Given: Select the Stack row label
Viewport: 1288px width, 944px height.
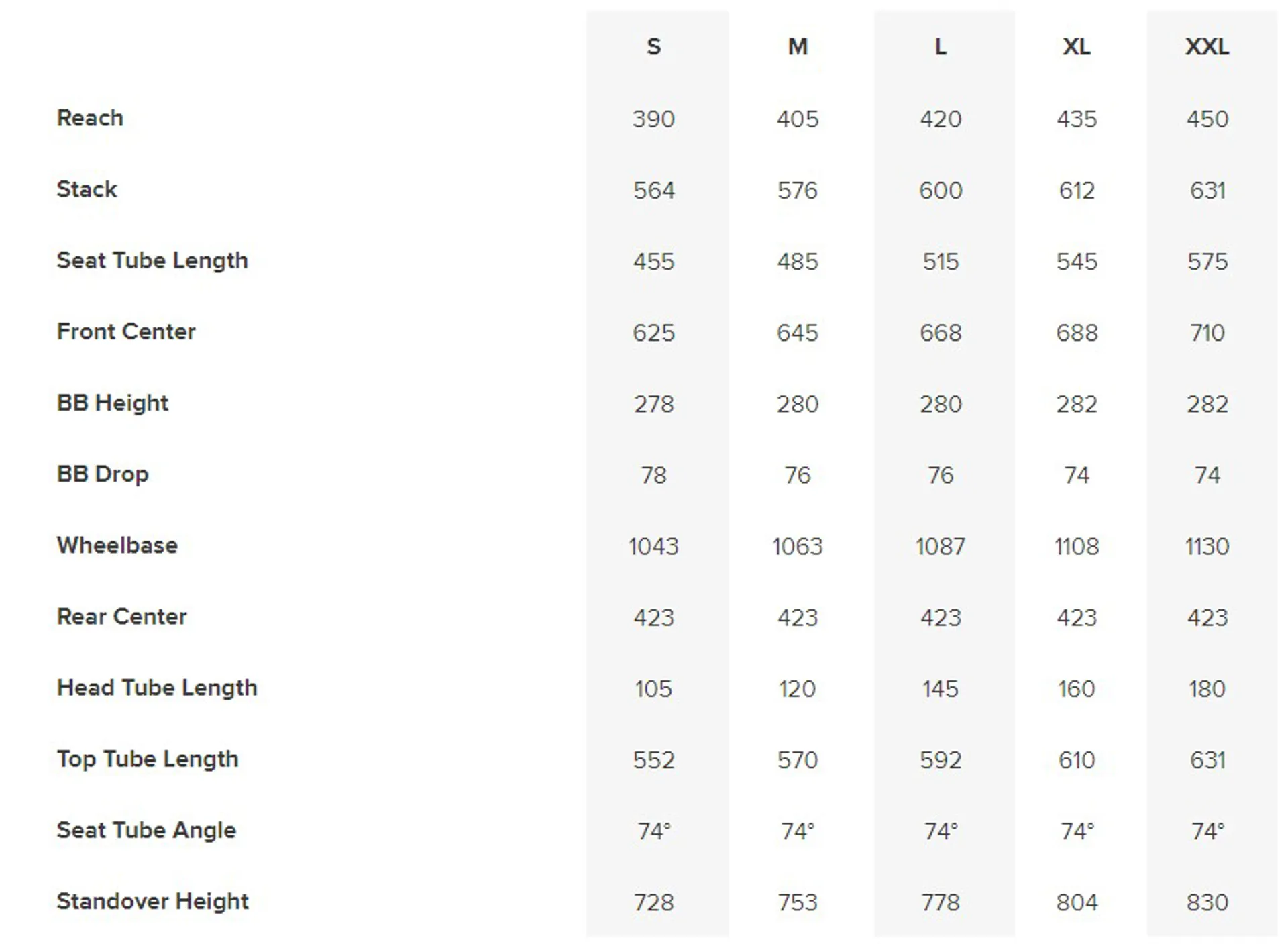Looking at the screenshot, I should pyautogui.click(x=87, y=189).
